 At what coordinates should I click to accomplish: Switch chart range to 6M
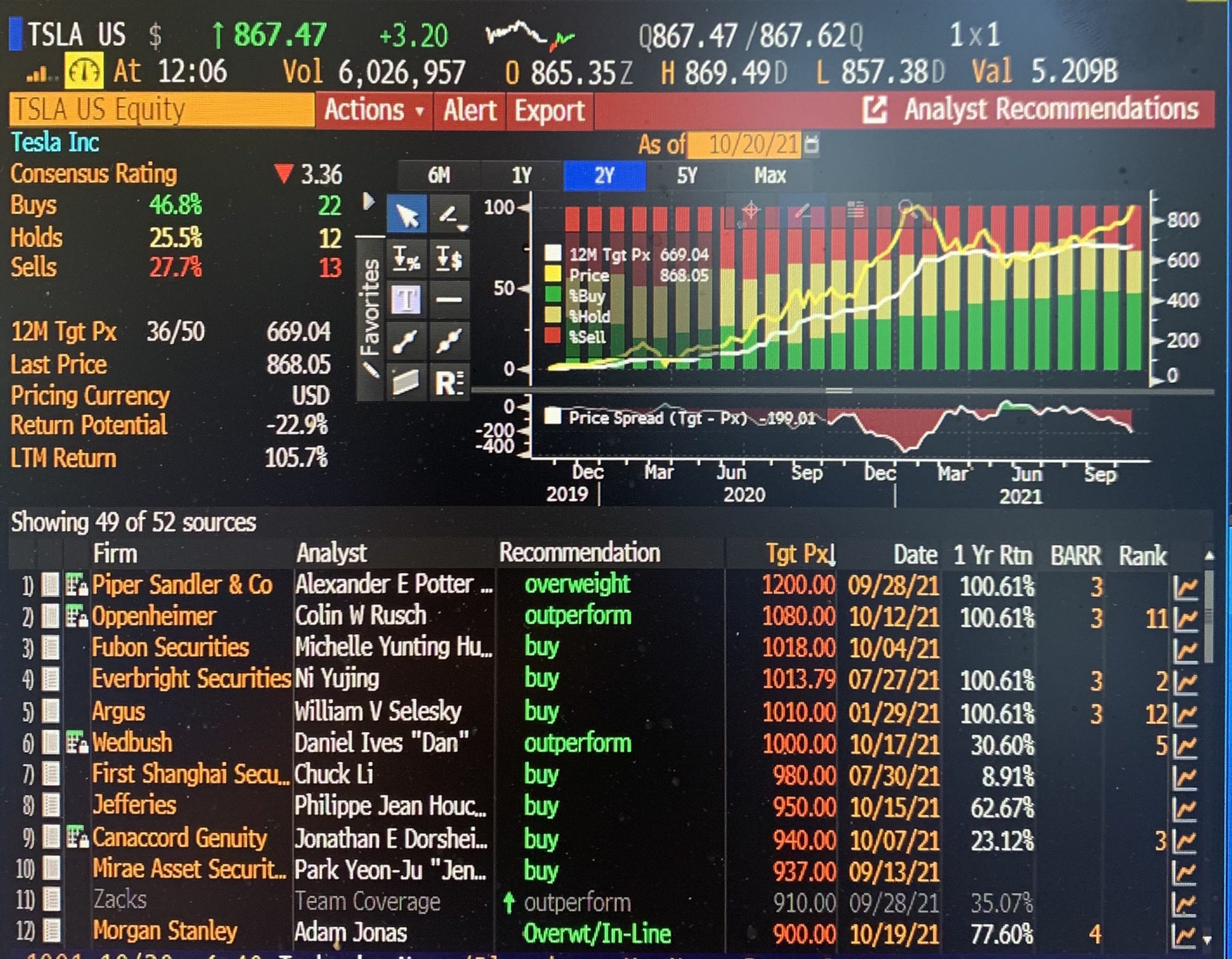point(439,176)
